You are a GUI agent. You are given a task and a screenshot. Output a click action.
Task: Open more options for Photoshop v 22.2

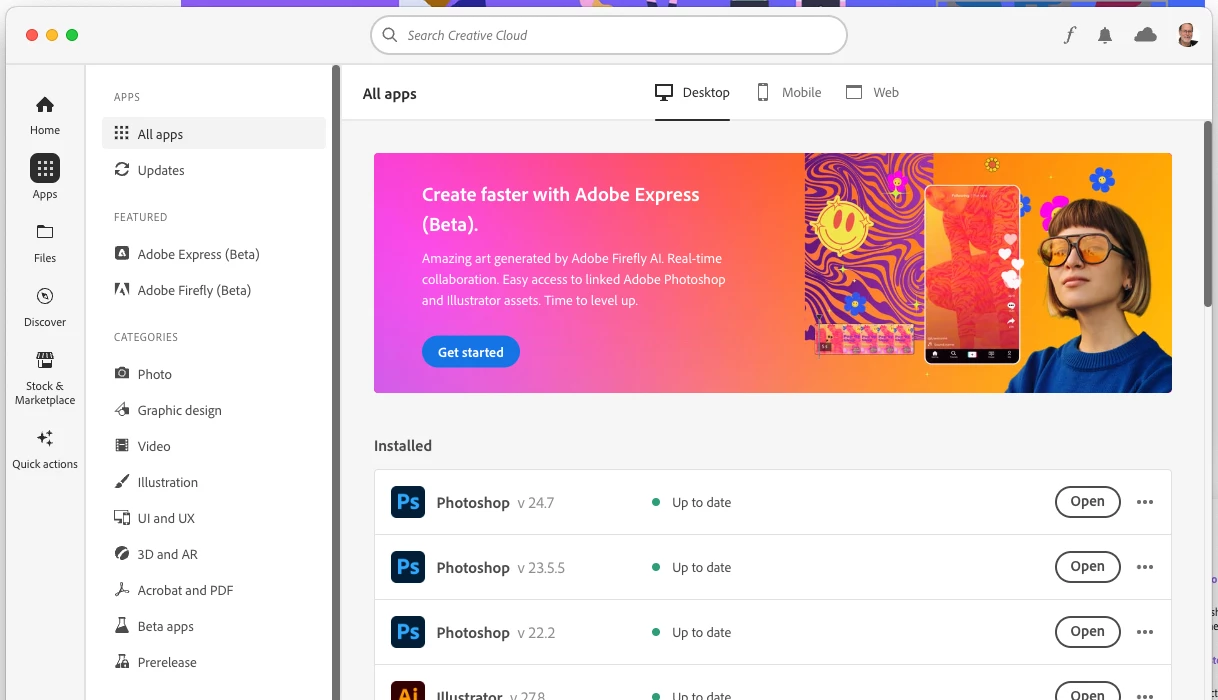point(1145,632)
